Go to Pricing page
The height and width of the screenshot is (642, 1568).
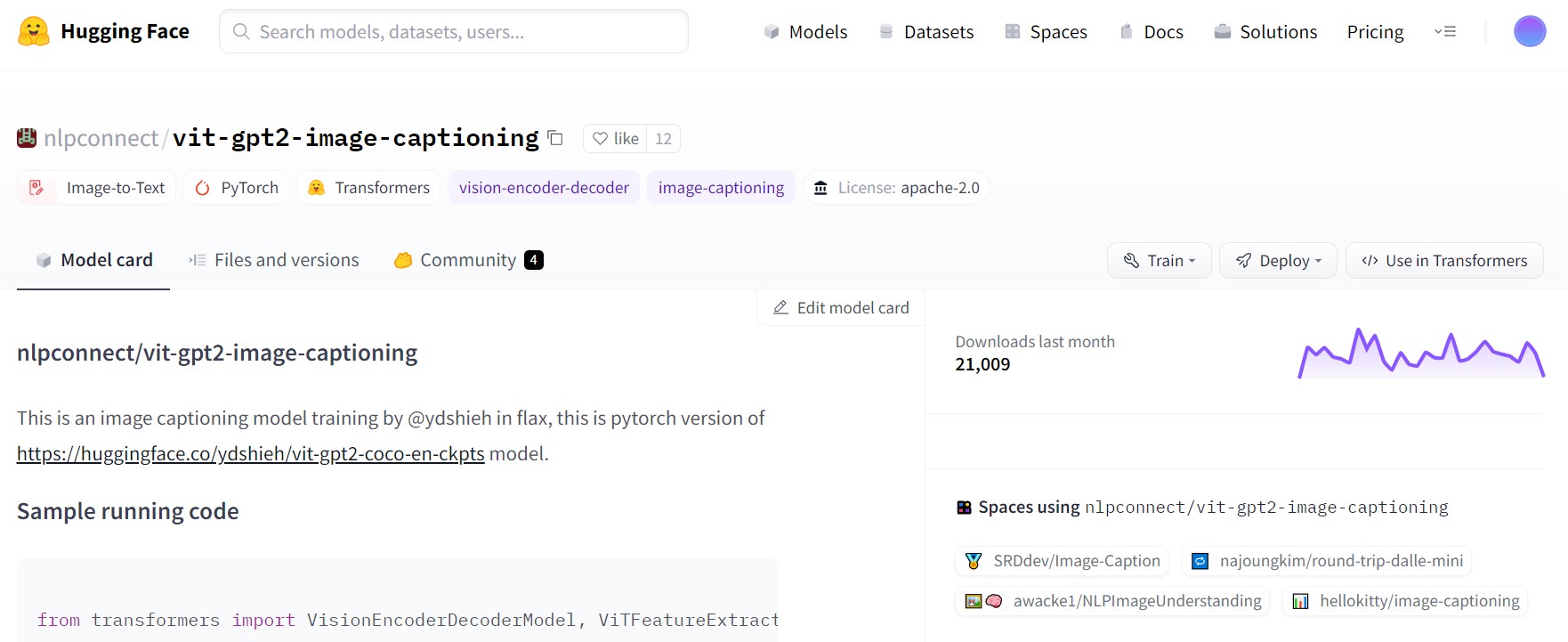pyautogui.click(x=1375, y=32)
